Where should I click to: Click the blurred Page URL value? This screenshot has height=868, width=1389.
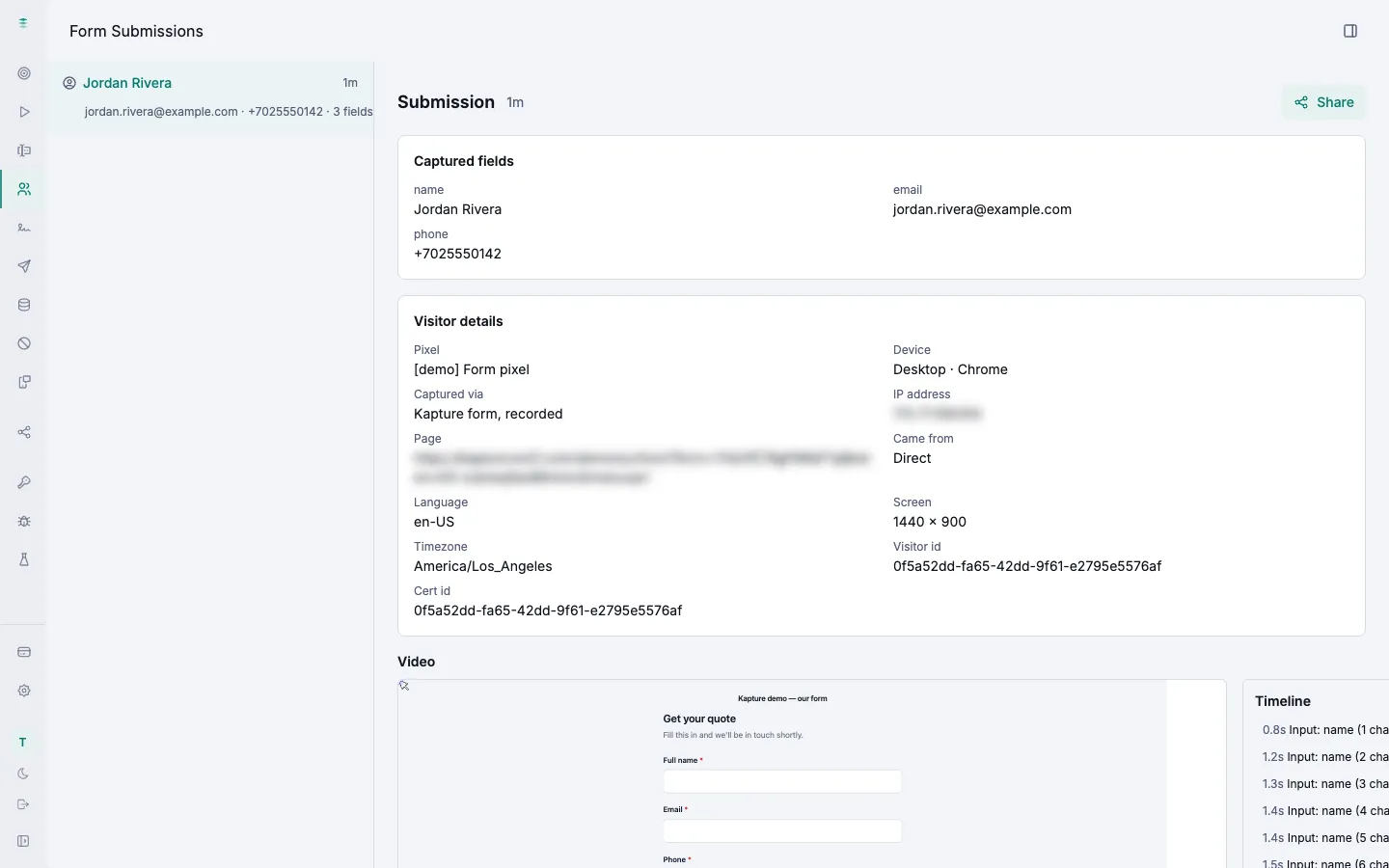point(641,468)
